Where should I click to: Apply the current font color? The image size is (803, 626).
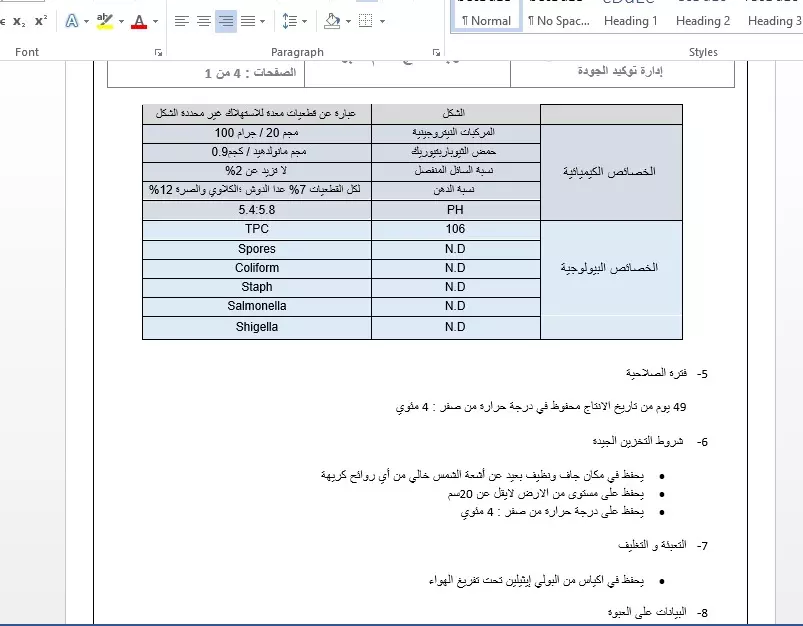pyautogui.click(x=141, y=20)
